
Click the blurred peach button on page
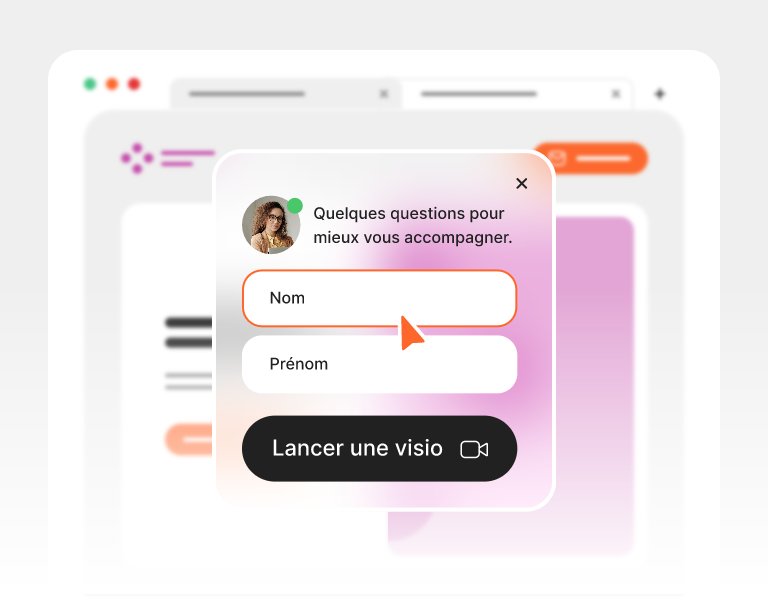click(190, 439)
